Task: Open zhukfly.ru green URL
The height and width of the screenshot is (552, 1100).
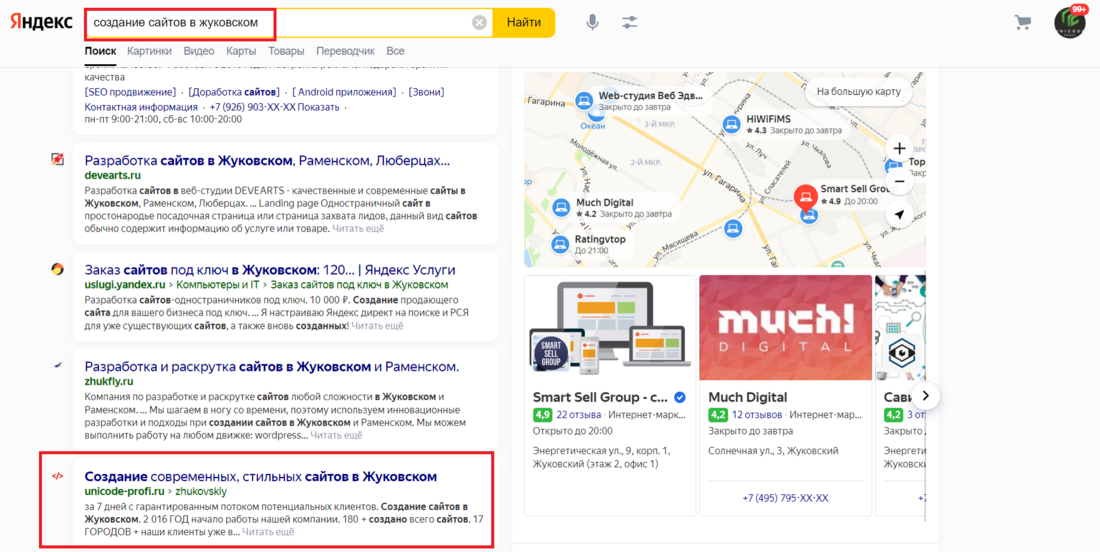Action: coord(109,382)
